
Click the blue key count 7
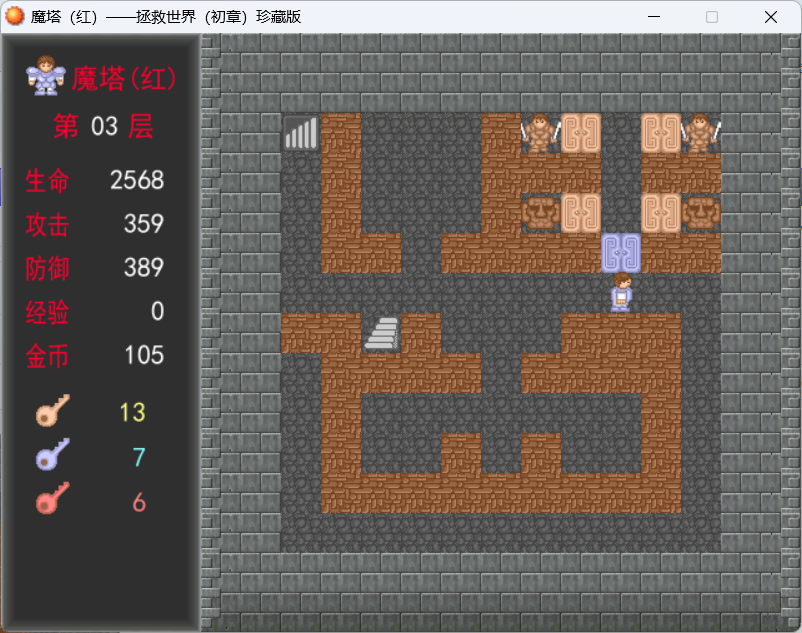point(139,457)
